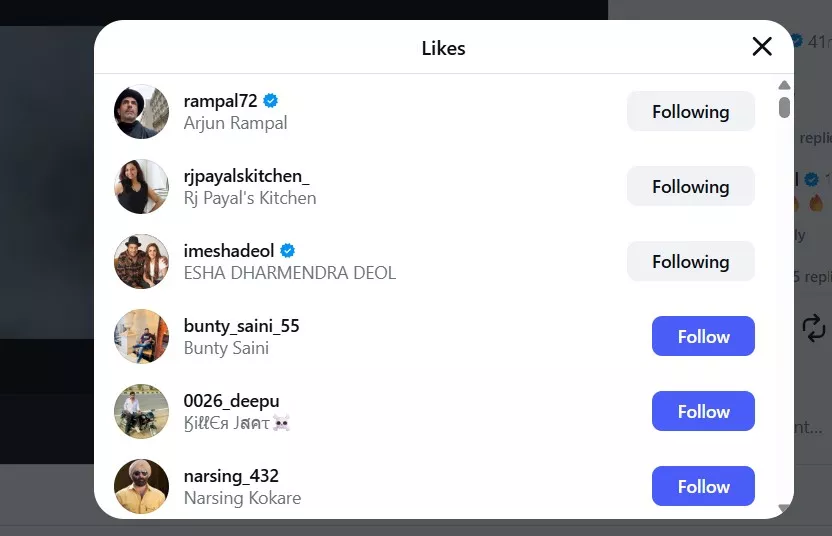
Task: Open rampal72 username link
Action: coord(221,101)
